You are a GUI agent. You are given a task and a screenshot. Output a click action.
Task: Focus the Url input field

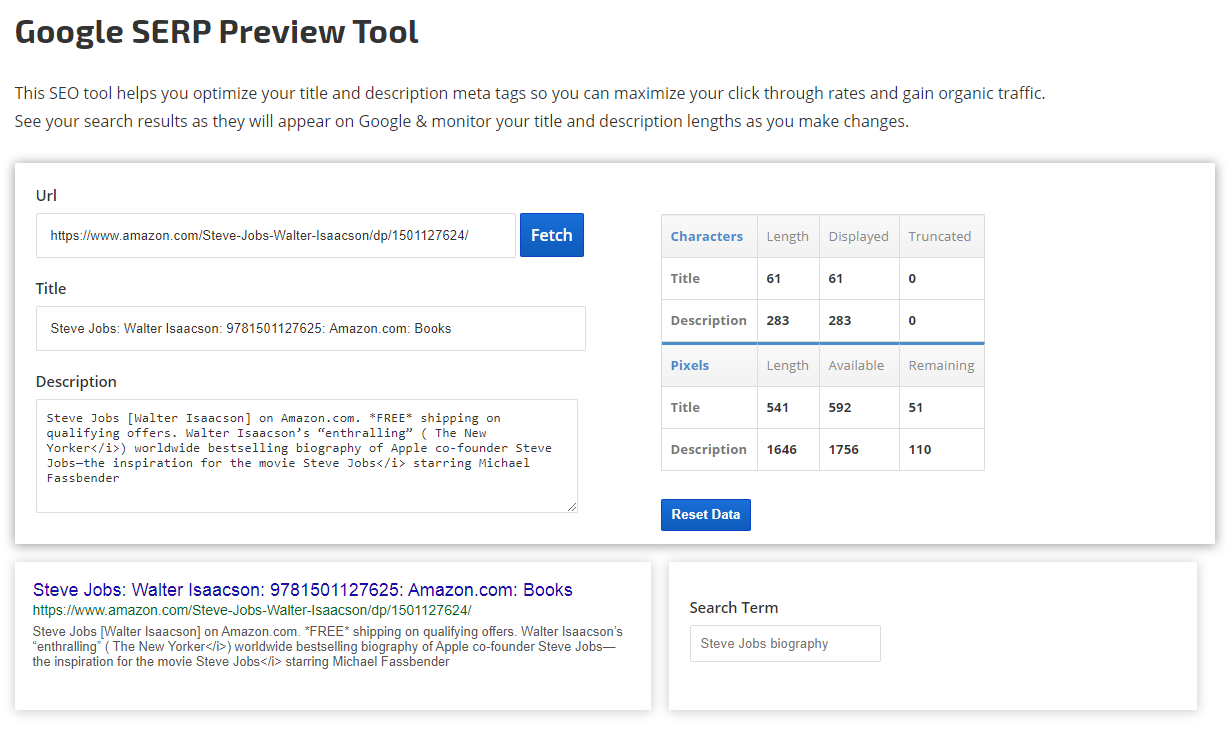click(276, 236)
